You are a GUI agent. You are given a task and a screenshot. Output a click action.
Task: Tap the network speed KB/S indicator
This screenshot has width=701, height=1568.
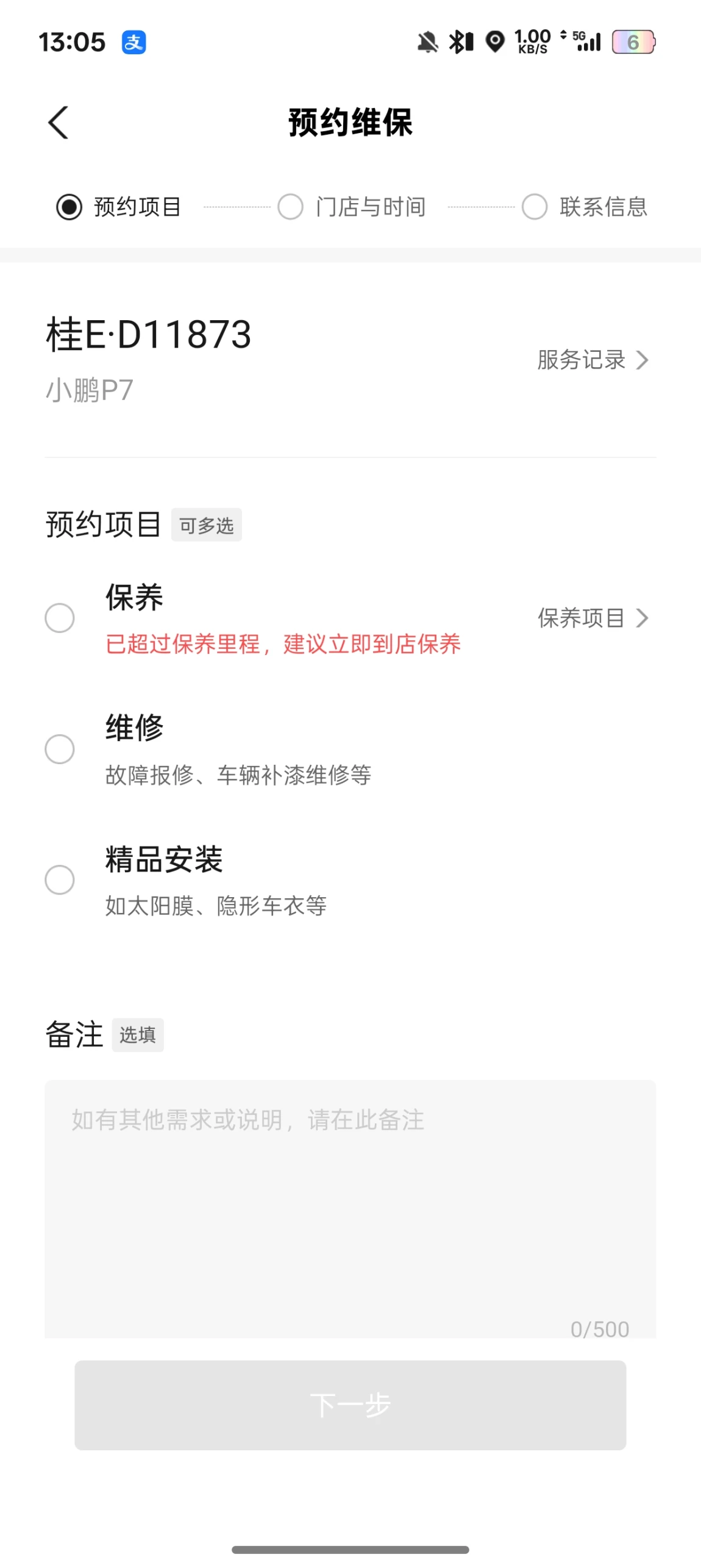click(x=532, y=42)
